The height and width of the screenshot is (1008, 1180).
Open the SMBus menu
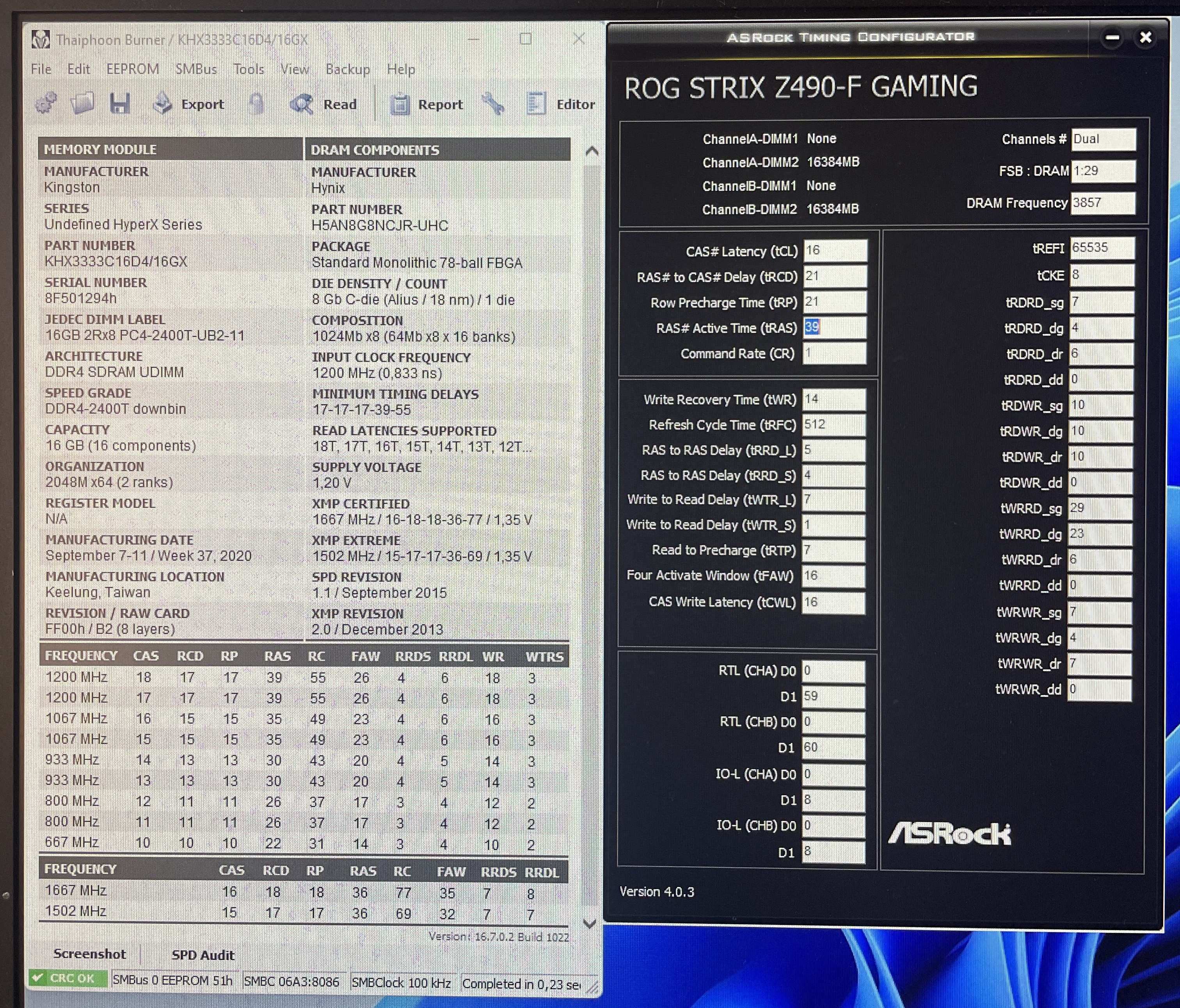click(x=196, y=69)
